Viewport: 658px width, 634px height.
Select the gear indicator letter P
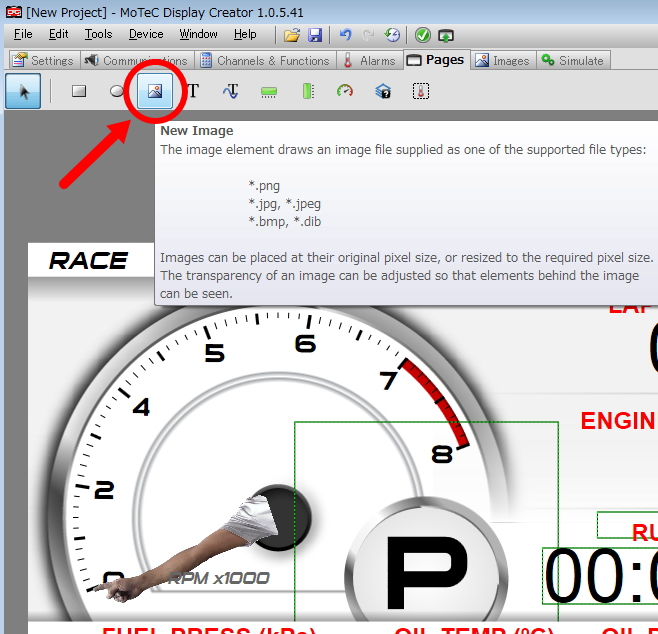point(426,573)
